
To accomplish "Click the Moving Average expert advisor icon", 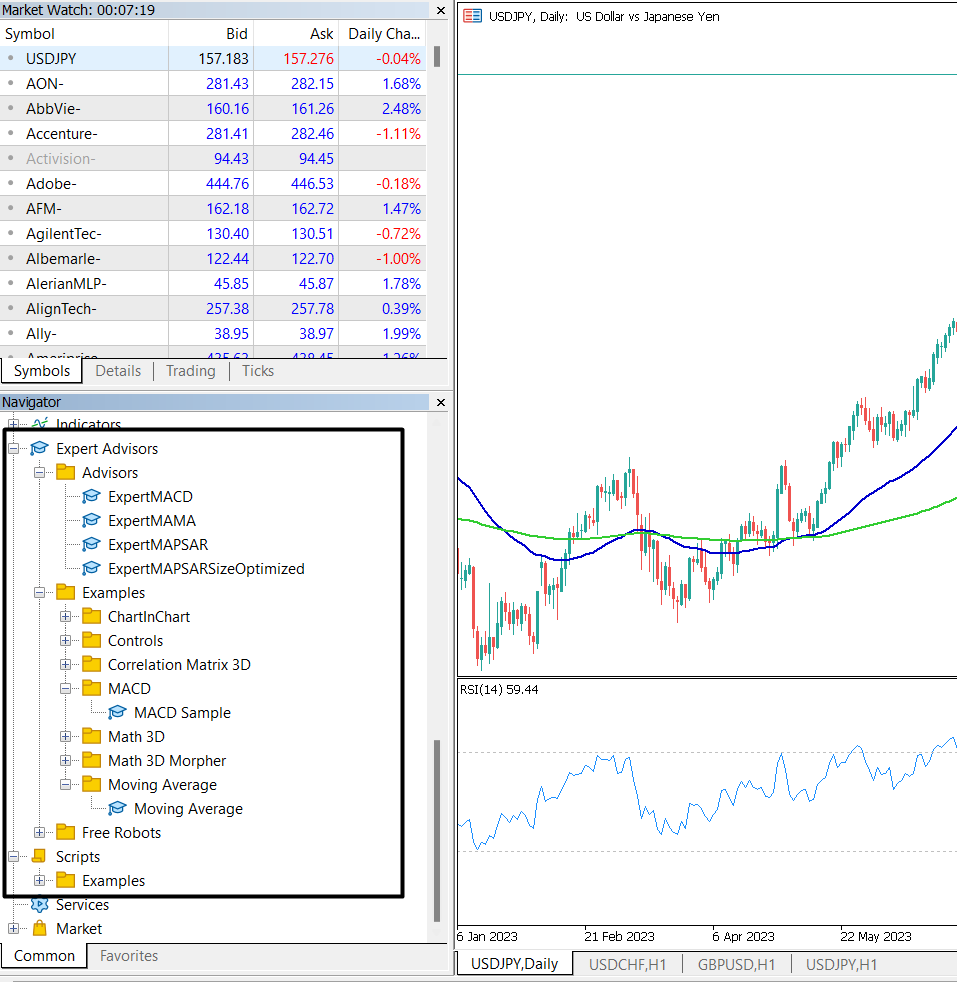I will coord(117,809).
